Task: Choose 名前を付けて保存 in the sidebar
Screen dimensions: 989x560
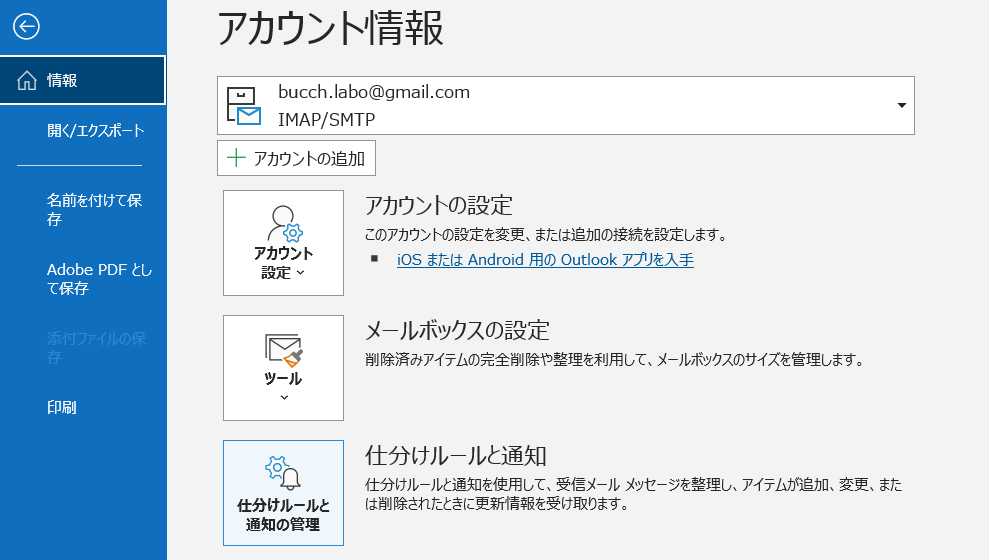Action: coord(94,209)
